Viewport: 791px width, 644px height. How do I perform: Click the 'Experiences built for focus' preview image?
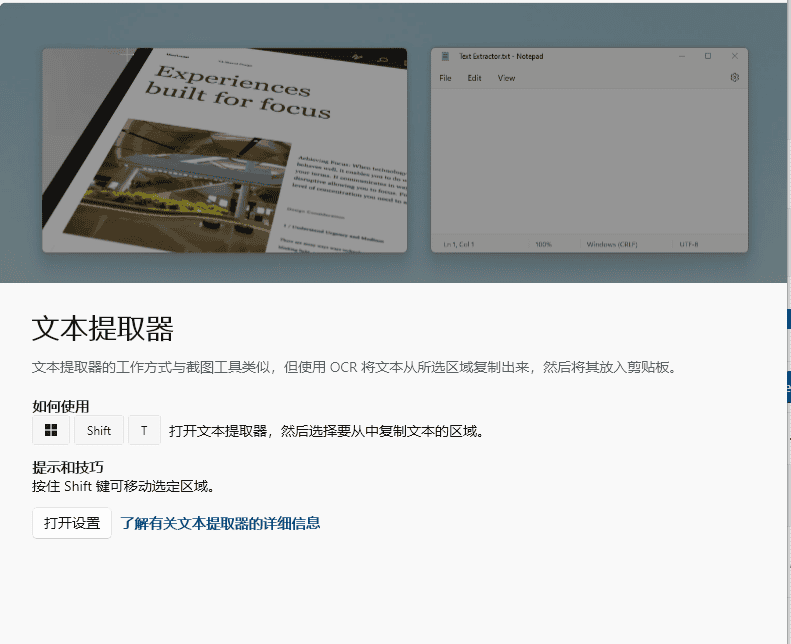coord(224,150)
